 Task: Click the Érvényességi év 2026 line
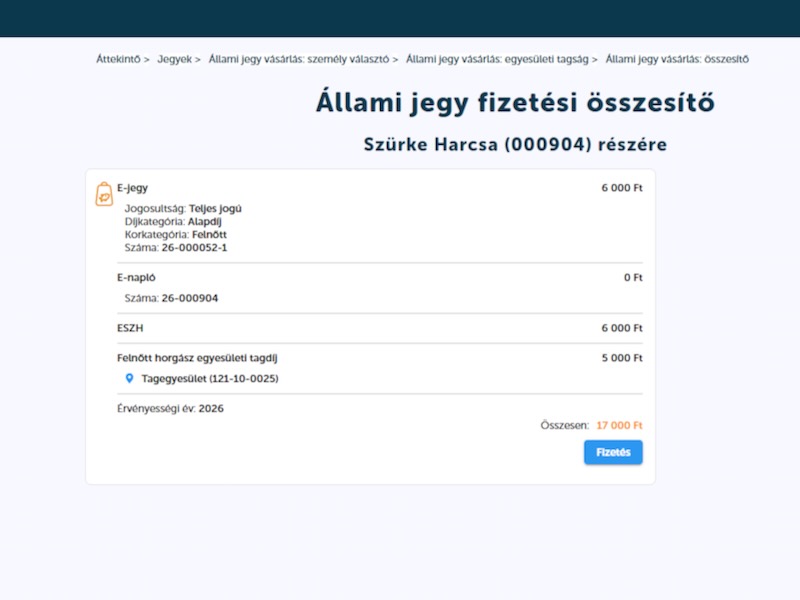[x=170, y=408]
